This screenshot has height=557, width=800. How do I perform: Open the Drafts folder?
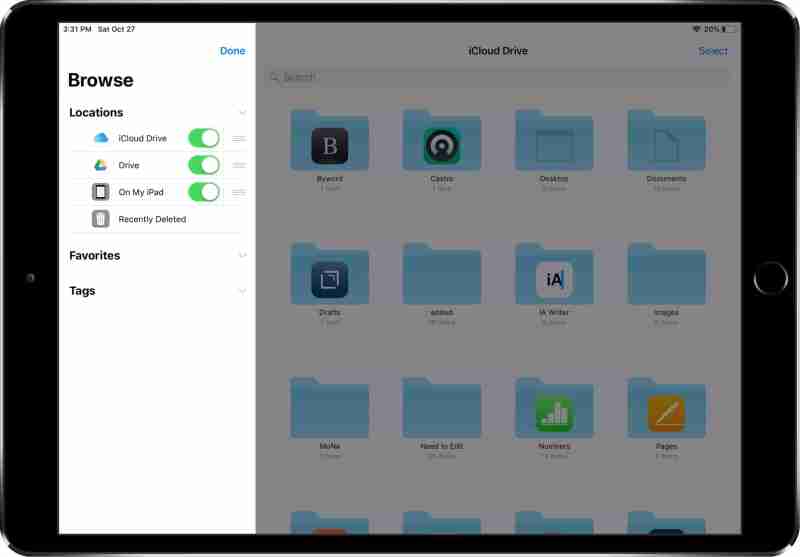coord(330,274)
